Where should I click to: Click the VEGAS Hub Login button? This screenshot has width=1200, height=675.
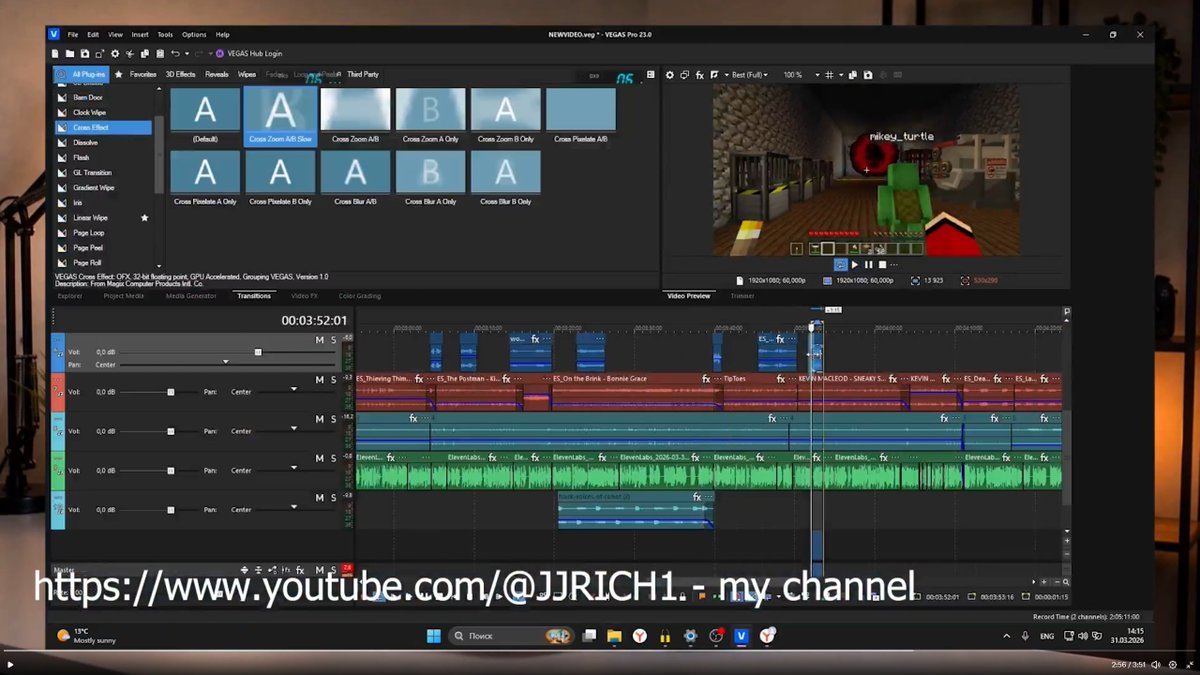(x=248, y=53)
